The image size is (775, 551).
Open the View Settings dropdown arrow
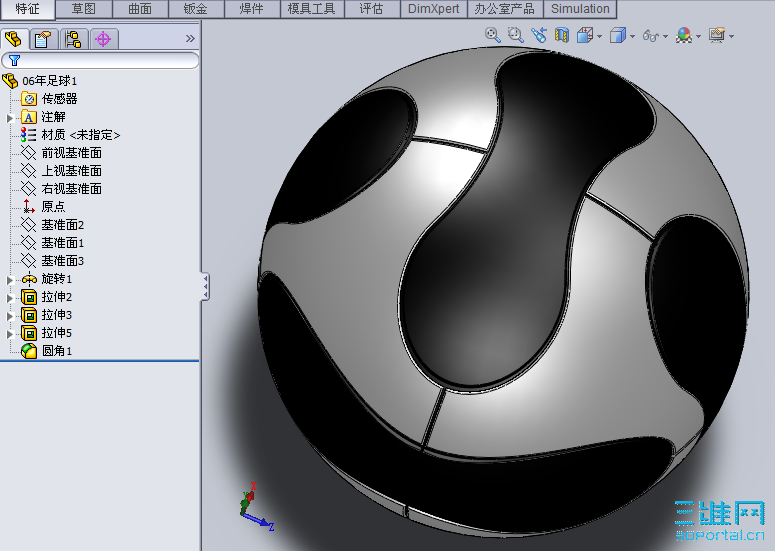click(x=732, y=36)
